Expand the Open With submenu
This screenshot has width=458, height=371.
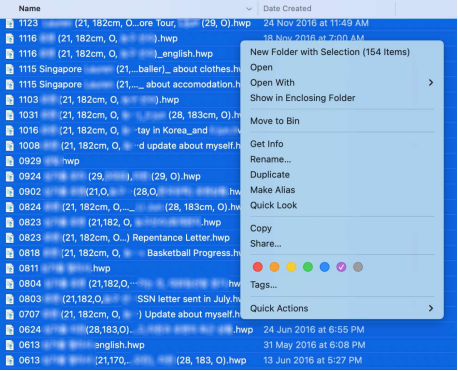pyautogui.click(x=342, y=83)
